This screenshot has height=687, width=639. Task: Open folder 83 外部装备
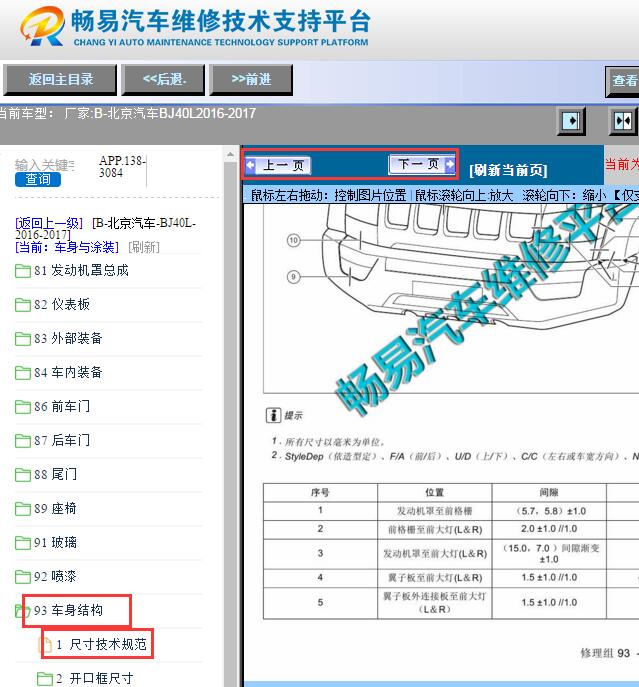(68, 338)
